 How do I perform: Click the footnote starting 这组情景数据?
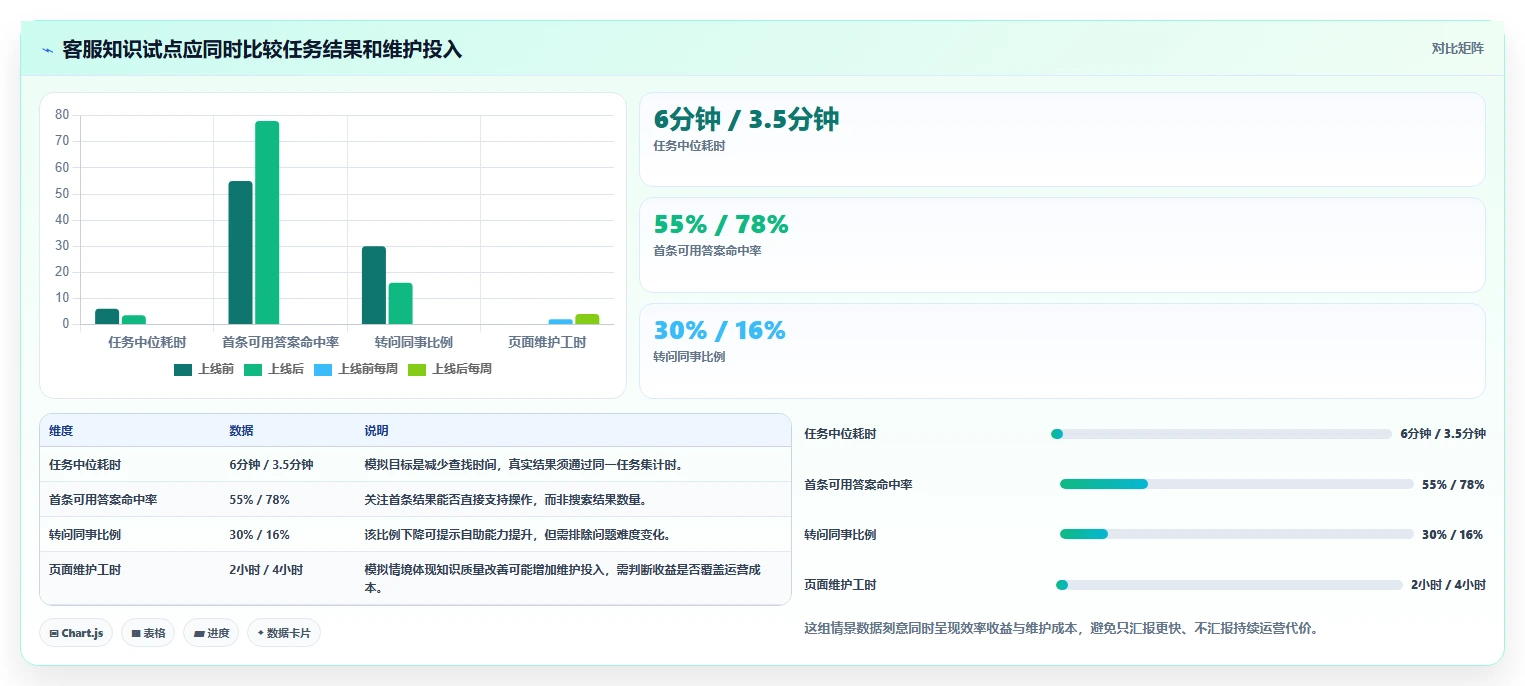click(1061, 629)
